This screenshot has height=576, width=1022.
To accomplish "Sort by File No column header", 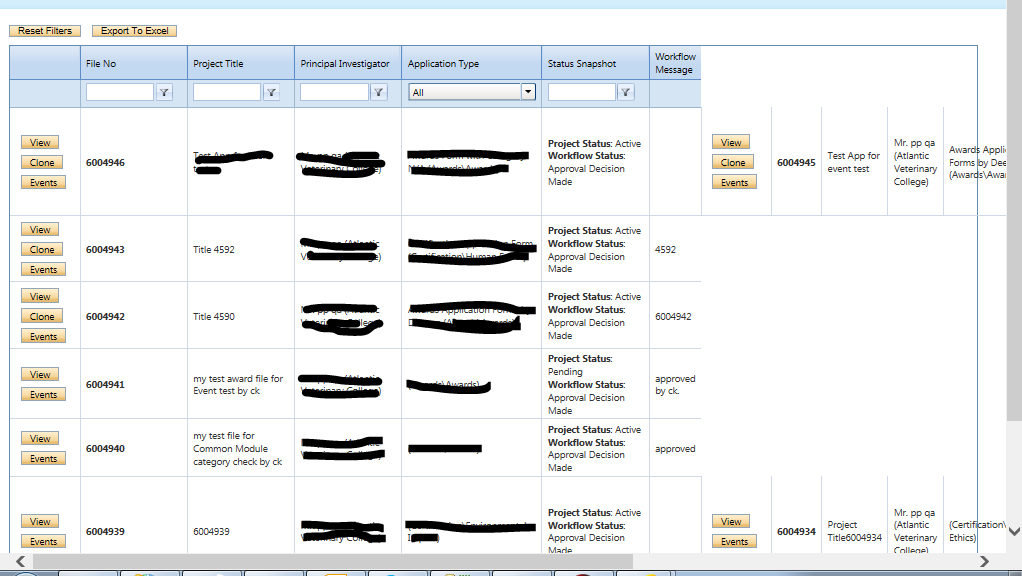I will point(101,63).
